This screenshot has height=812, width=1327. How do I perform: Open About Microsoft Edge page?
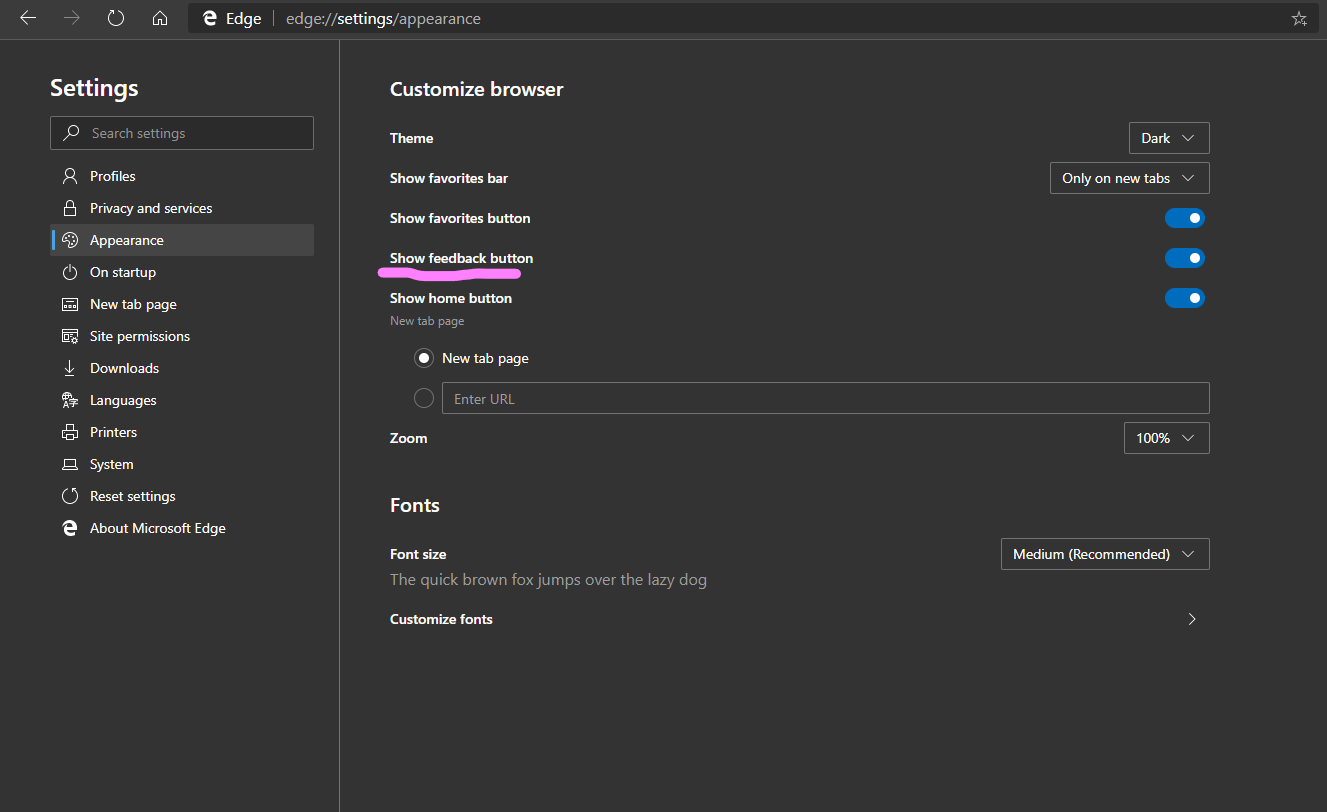pyautogui.click(x=158, y=528)
